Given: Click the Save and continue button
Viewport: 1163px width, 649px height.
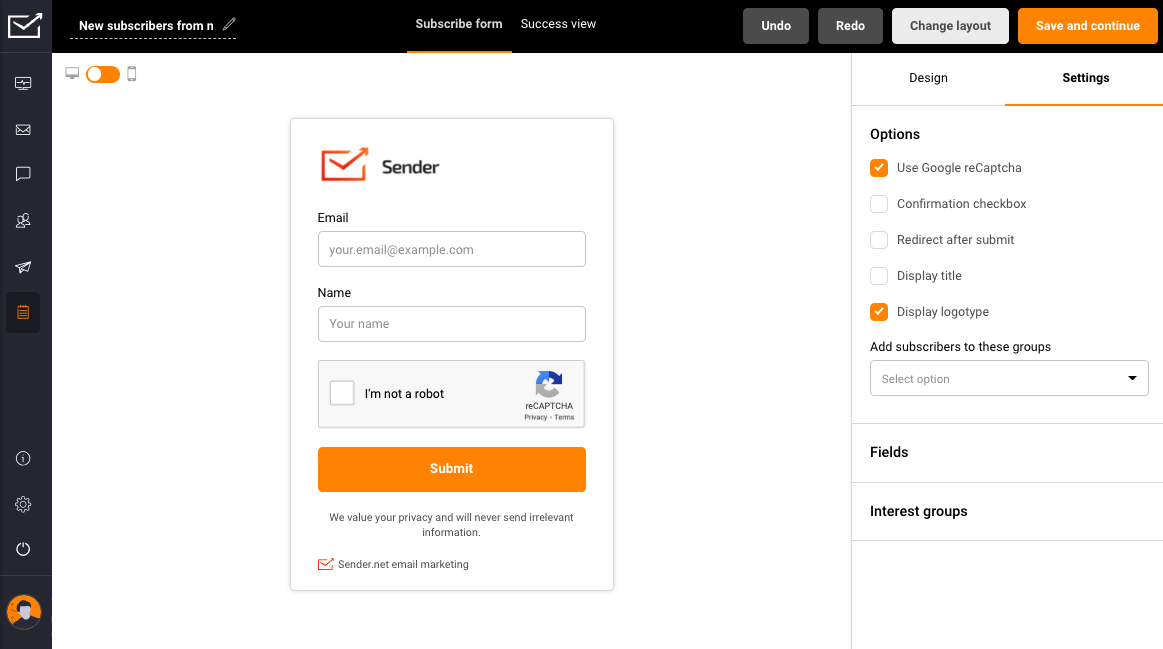Looking at the screenshot, I should click(1087, 26).
